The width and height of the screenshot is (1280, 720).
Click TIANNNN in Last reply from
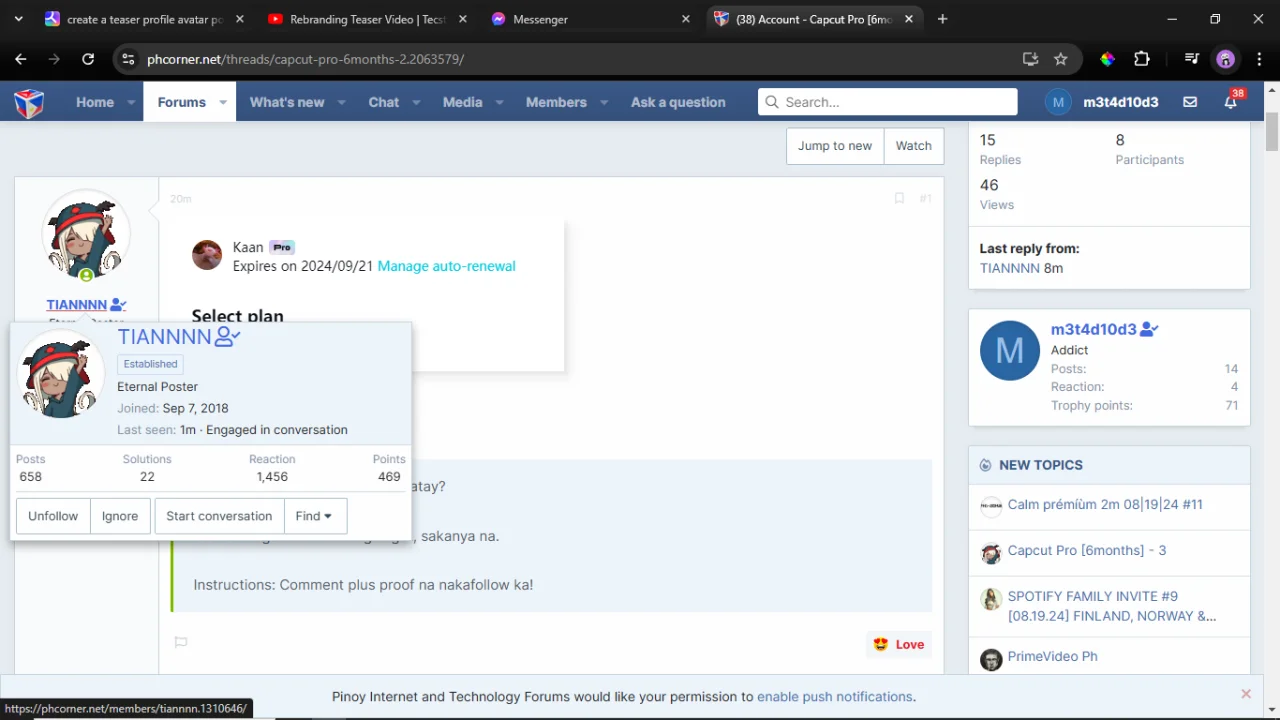1010,268
